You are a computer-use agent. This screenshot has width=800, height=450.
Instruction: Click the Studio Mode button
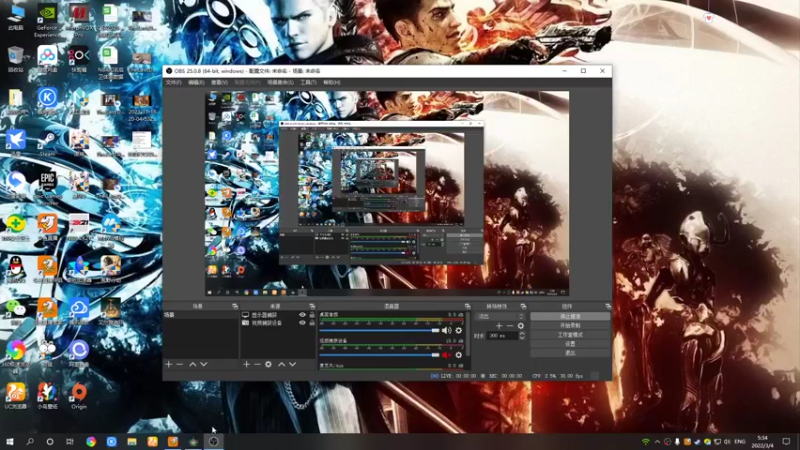[570, 335]
